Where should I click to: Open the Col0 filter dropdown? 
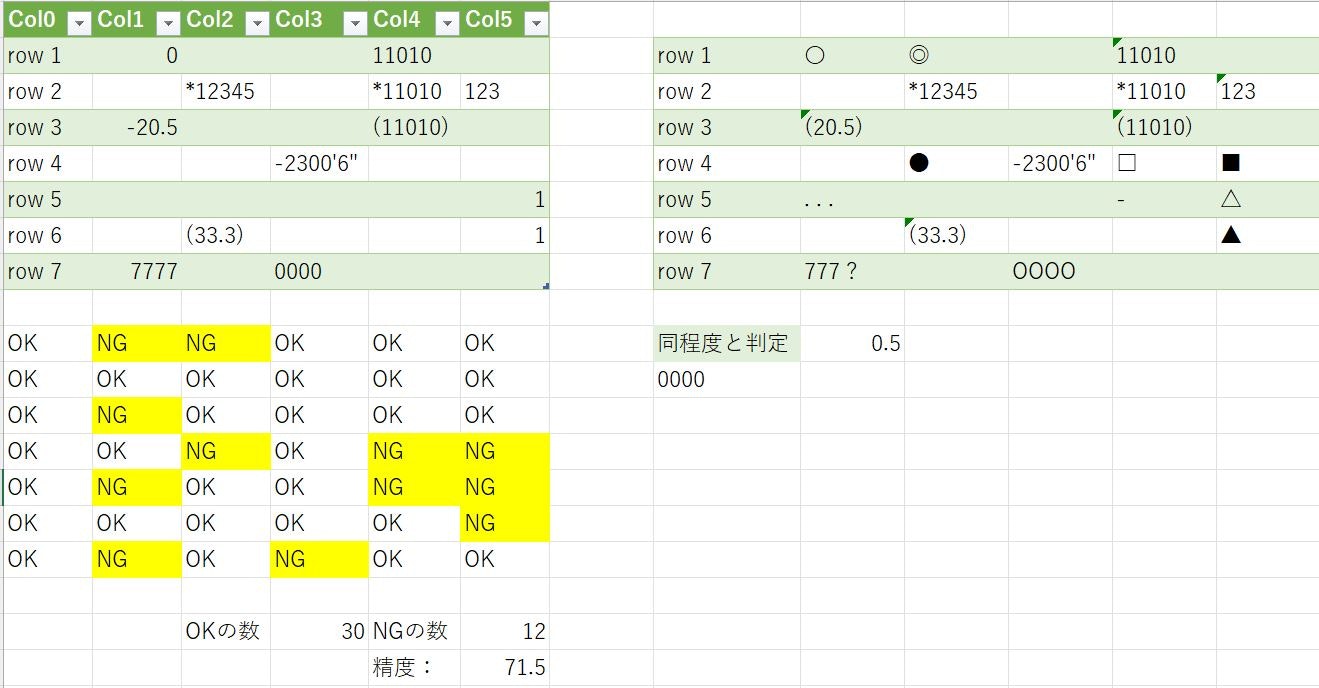[x=80, y=22]
